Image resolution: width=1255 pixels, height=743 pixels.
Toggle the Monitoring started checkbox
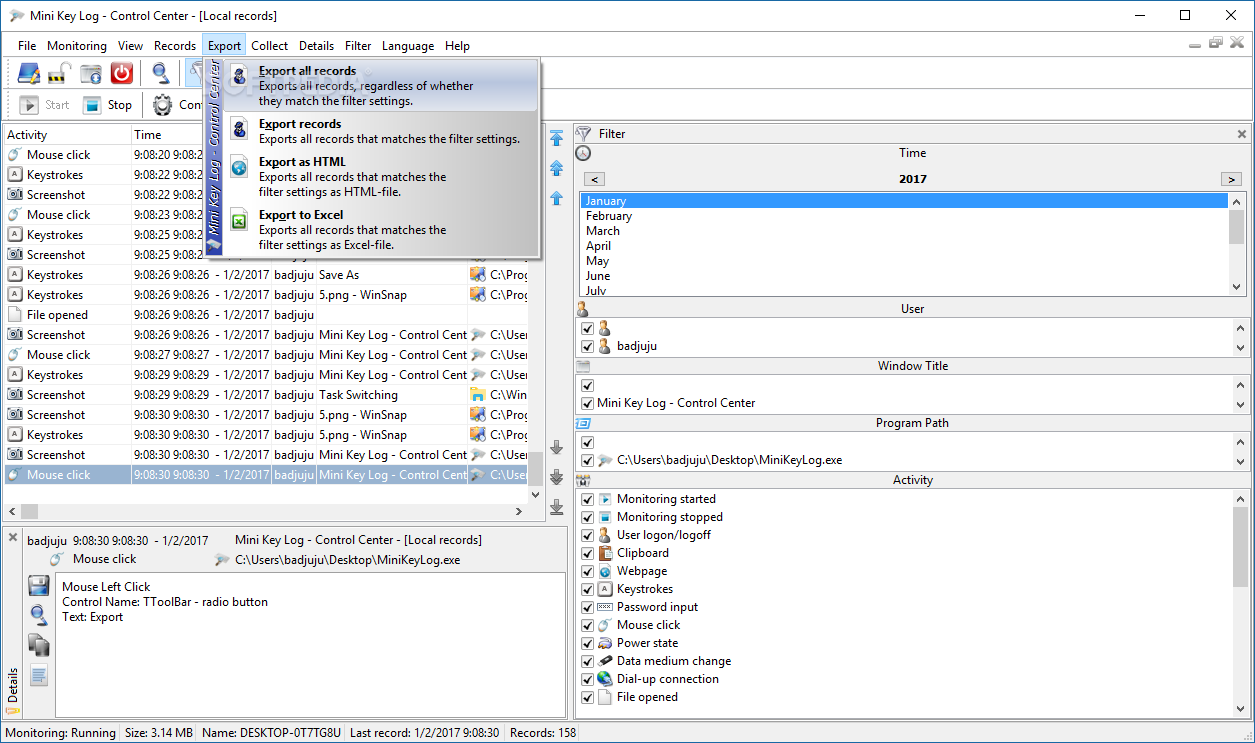pos(588,499)
